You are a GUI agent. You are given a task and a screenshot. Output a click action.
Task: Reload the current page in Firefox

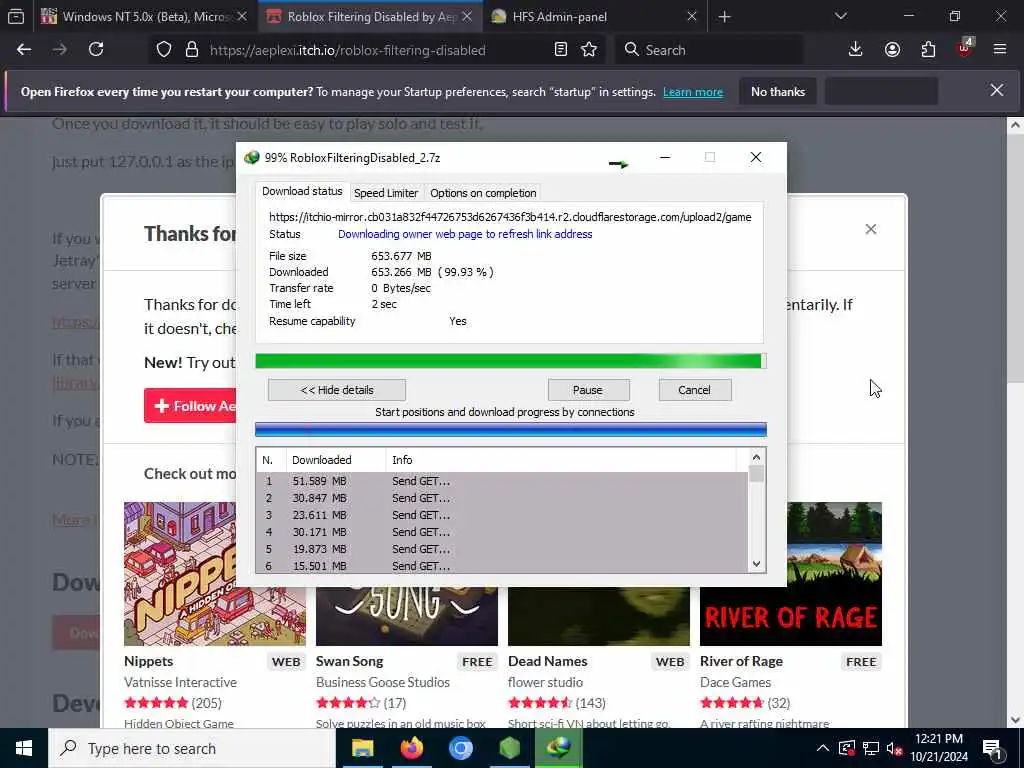(96, 50)
